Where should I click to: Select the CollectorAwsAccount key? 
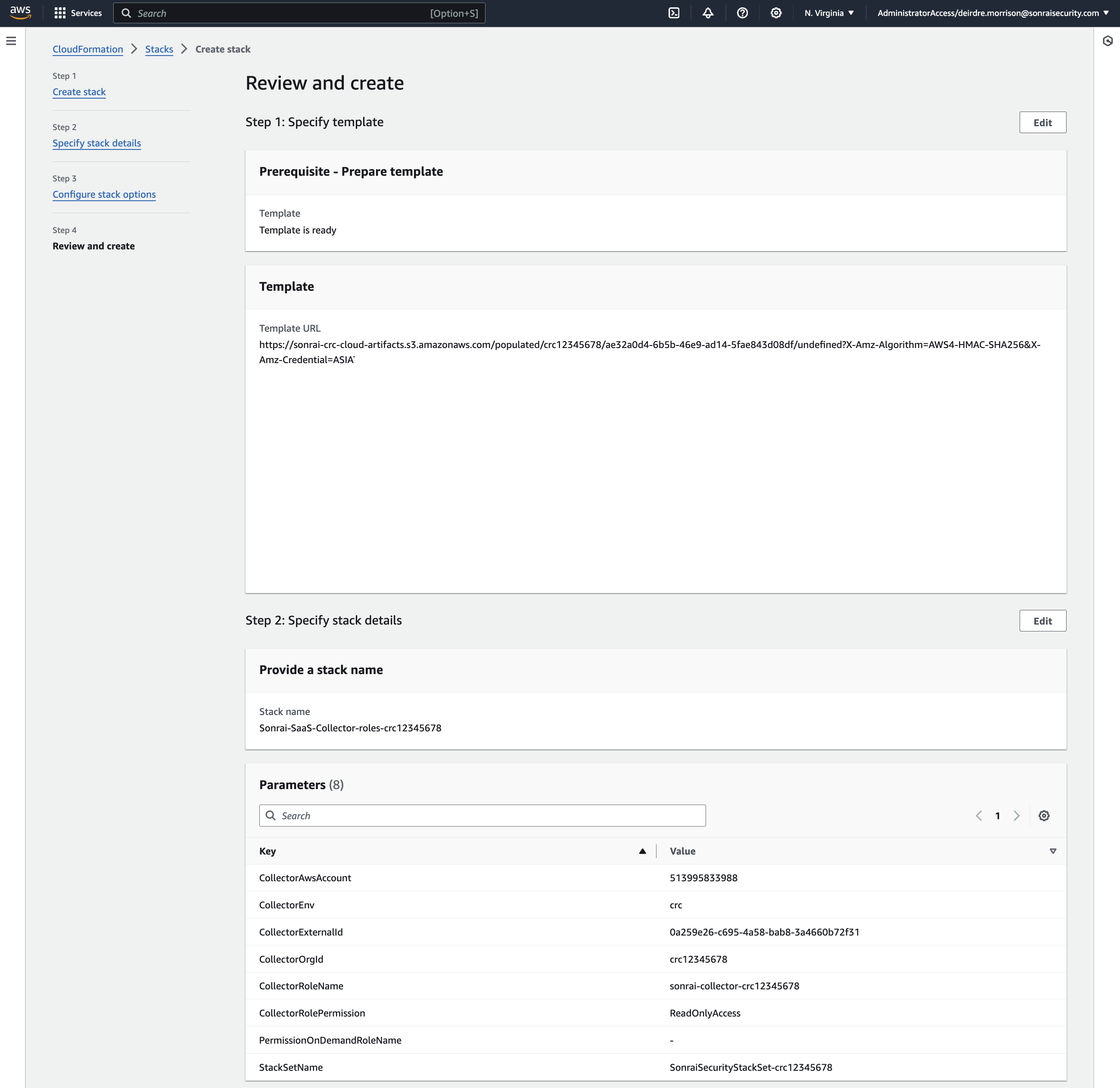tap(305, 878)
